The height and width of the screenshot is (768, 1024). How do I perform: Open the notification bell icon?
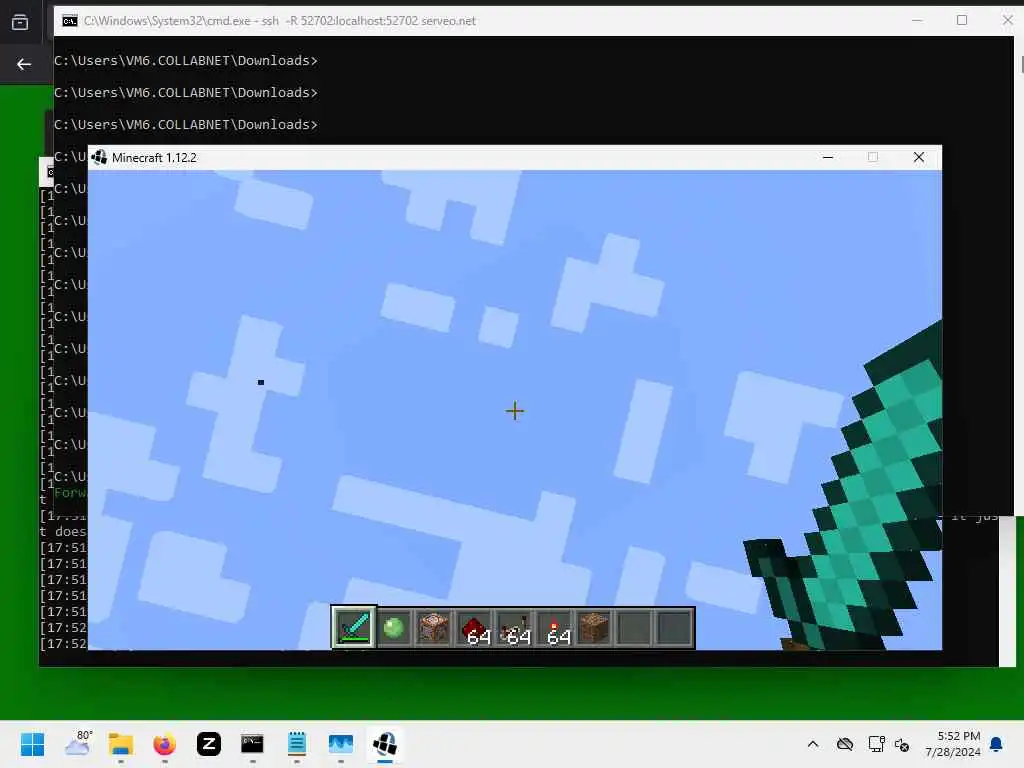click(997, 744)
